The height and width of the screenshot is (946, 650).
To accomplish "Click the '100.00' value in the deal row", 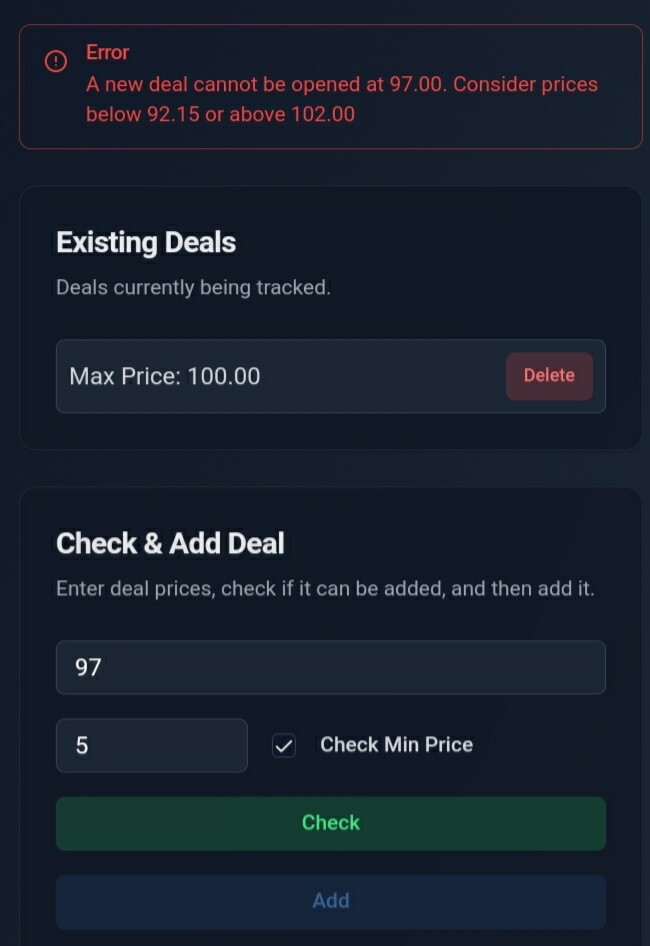I will (224, 376).
